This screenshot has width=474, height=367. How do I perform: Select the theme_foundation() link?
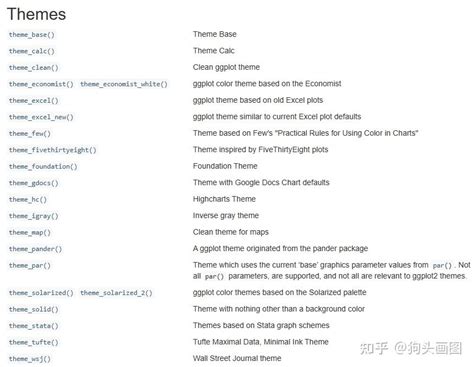[x=43, y=167]
